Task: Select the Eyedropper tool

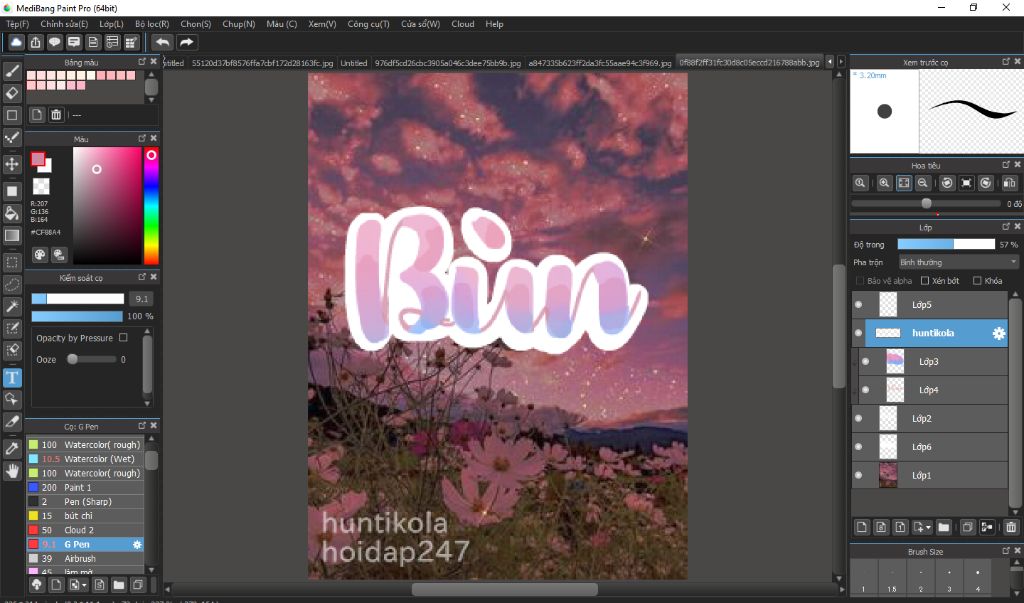Action: pos(12,448)
